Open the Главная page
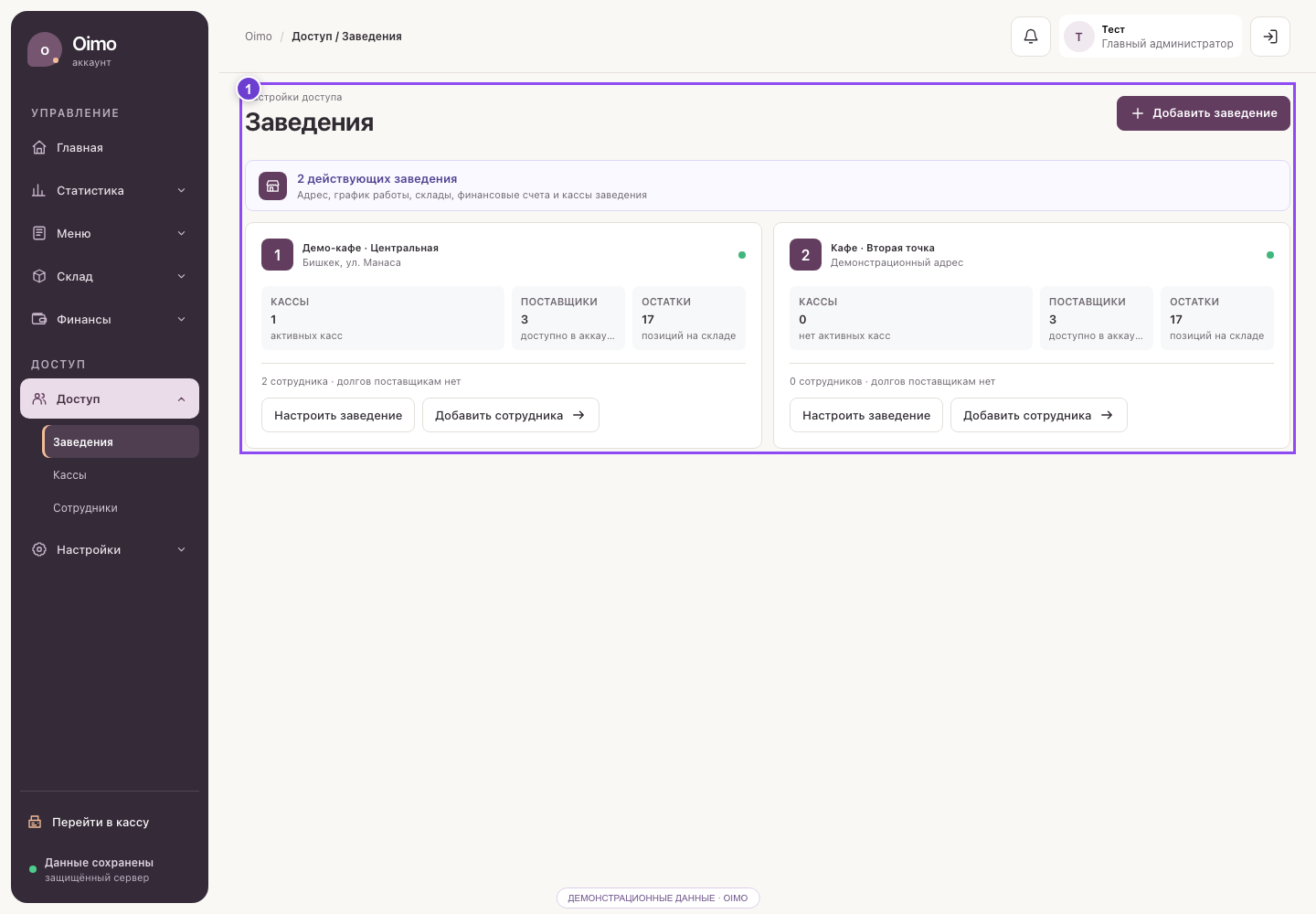1316x914 pixels. [110, 147]
